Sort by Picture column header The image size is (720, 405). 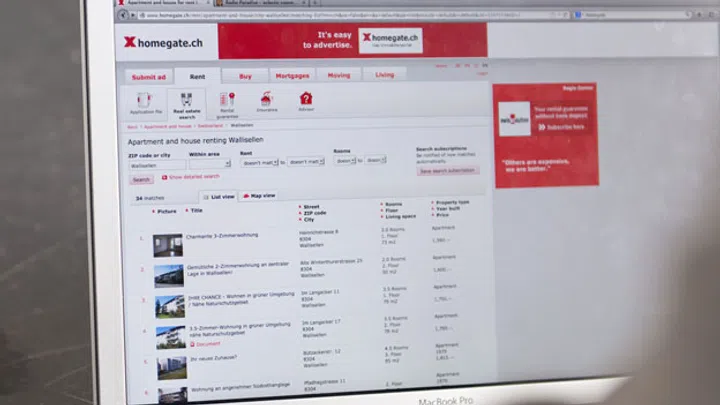(x=166, y=212)
